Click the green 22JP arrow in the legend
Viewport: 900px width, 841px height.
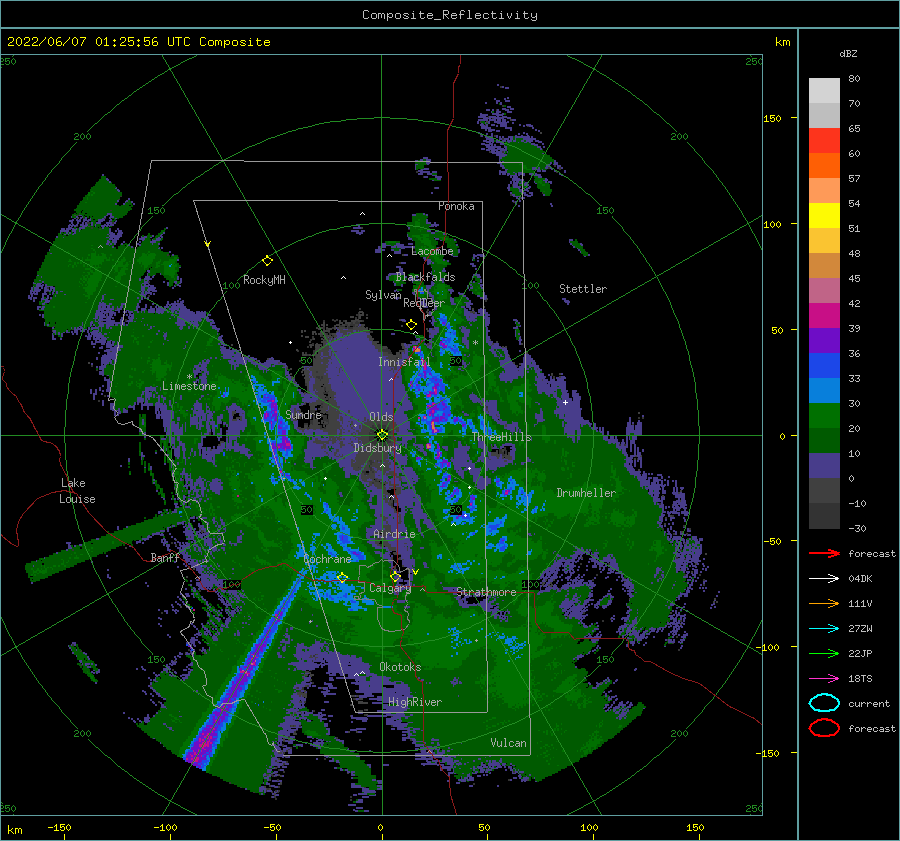(x=824, y=653)
